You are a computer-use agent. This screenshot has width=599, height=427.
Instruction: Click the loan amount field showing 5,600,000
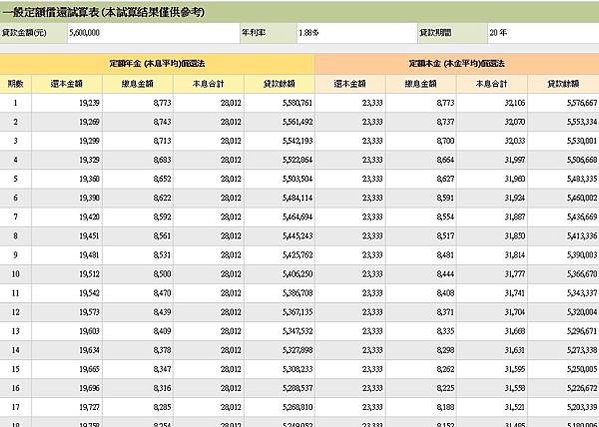coord(154,33)
